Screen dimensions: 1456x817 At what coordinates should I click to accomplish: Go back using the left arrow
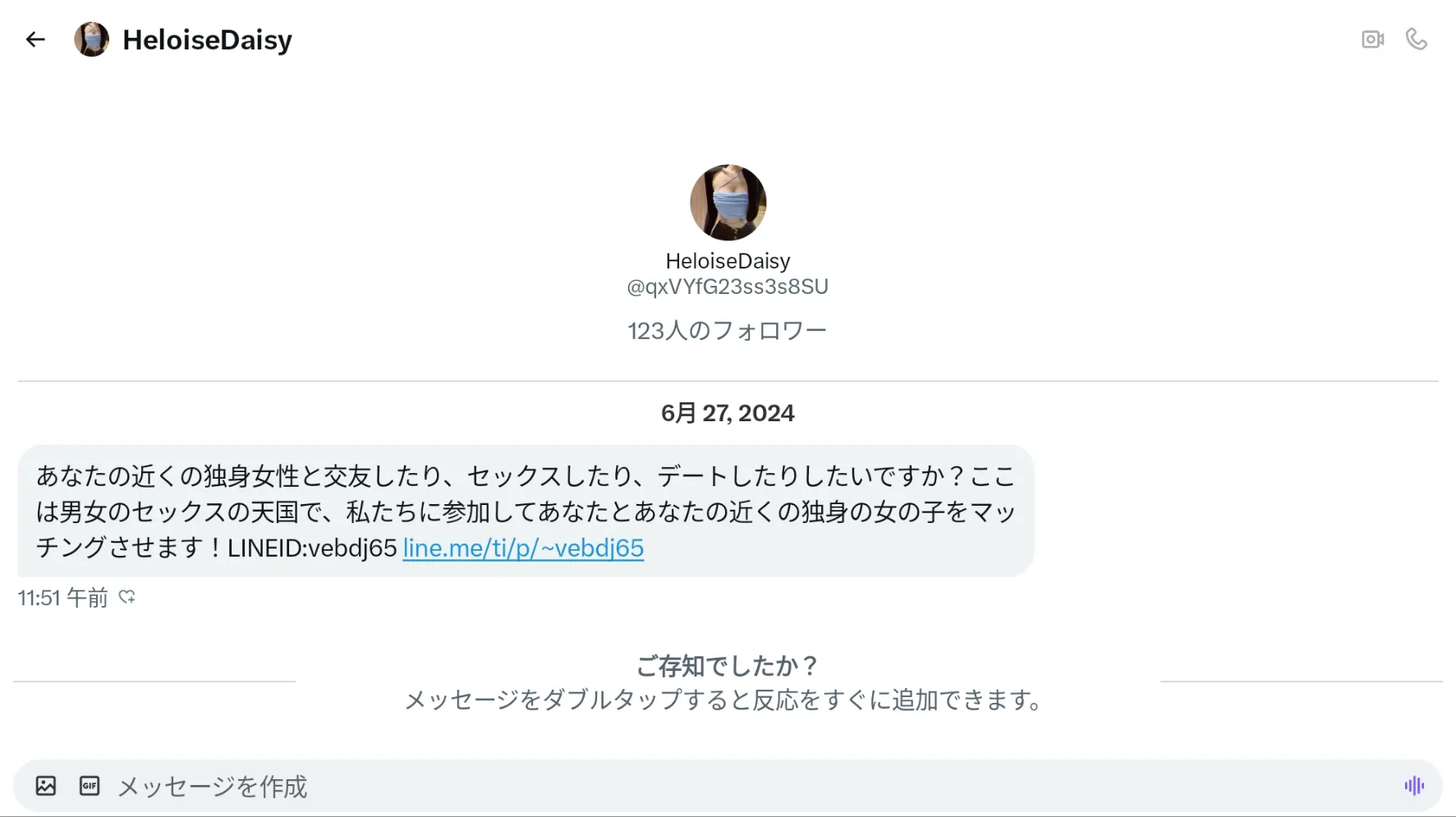point(34,39)
